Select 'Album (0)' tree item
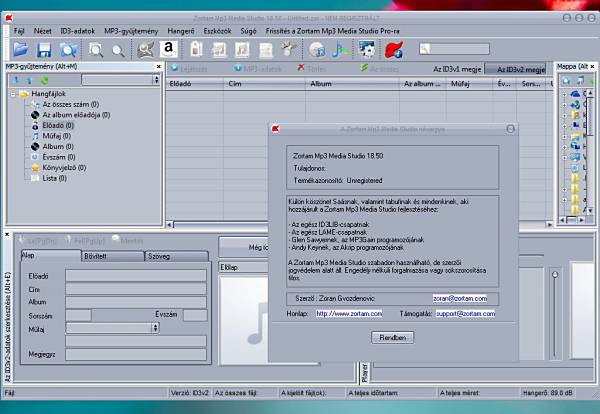Screen dimensions: 600x414 tap(58, 147)
